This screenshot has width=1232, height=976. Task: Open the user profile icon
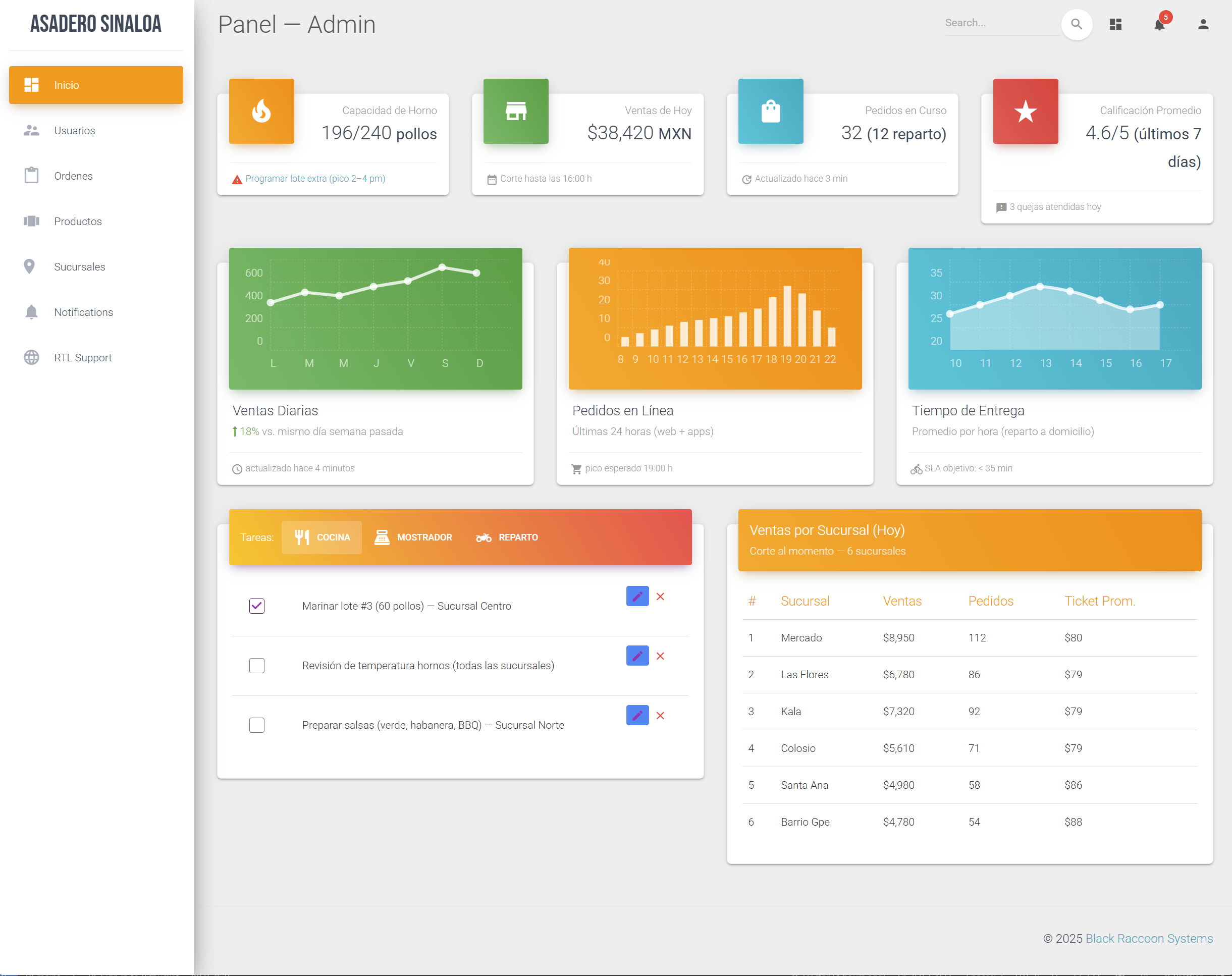(1203, 24)
